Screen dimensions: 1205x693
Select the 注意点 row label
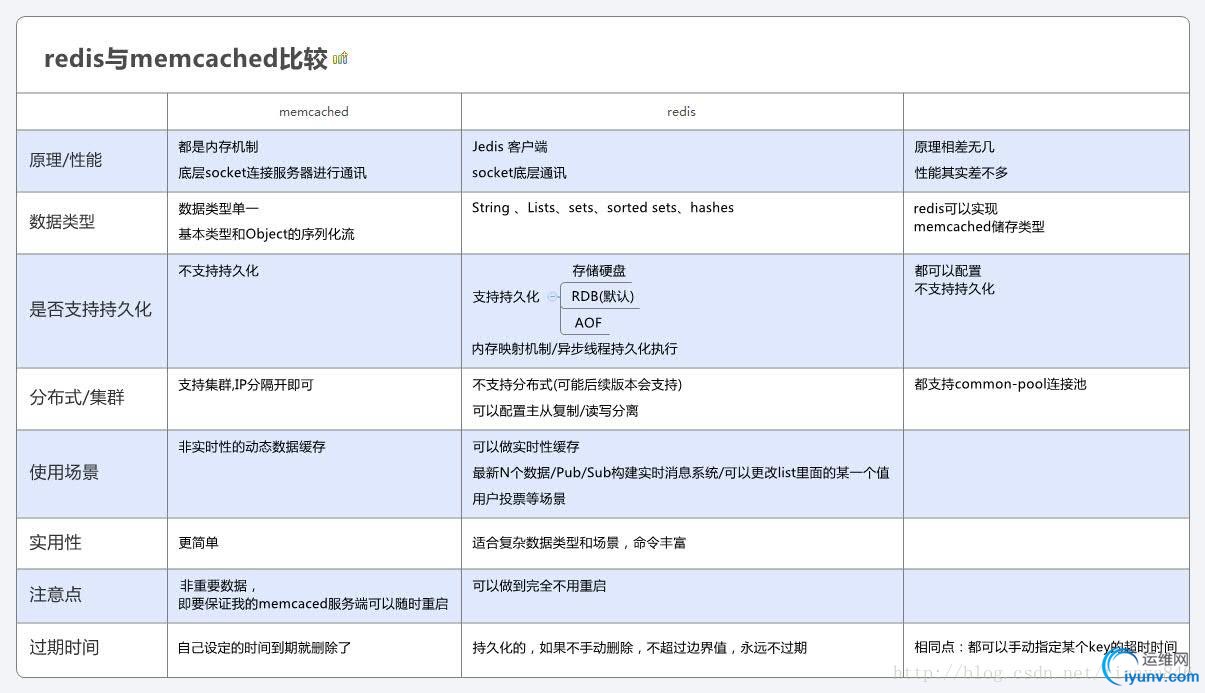56,595
